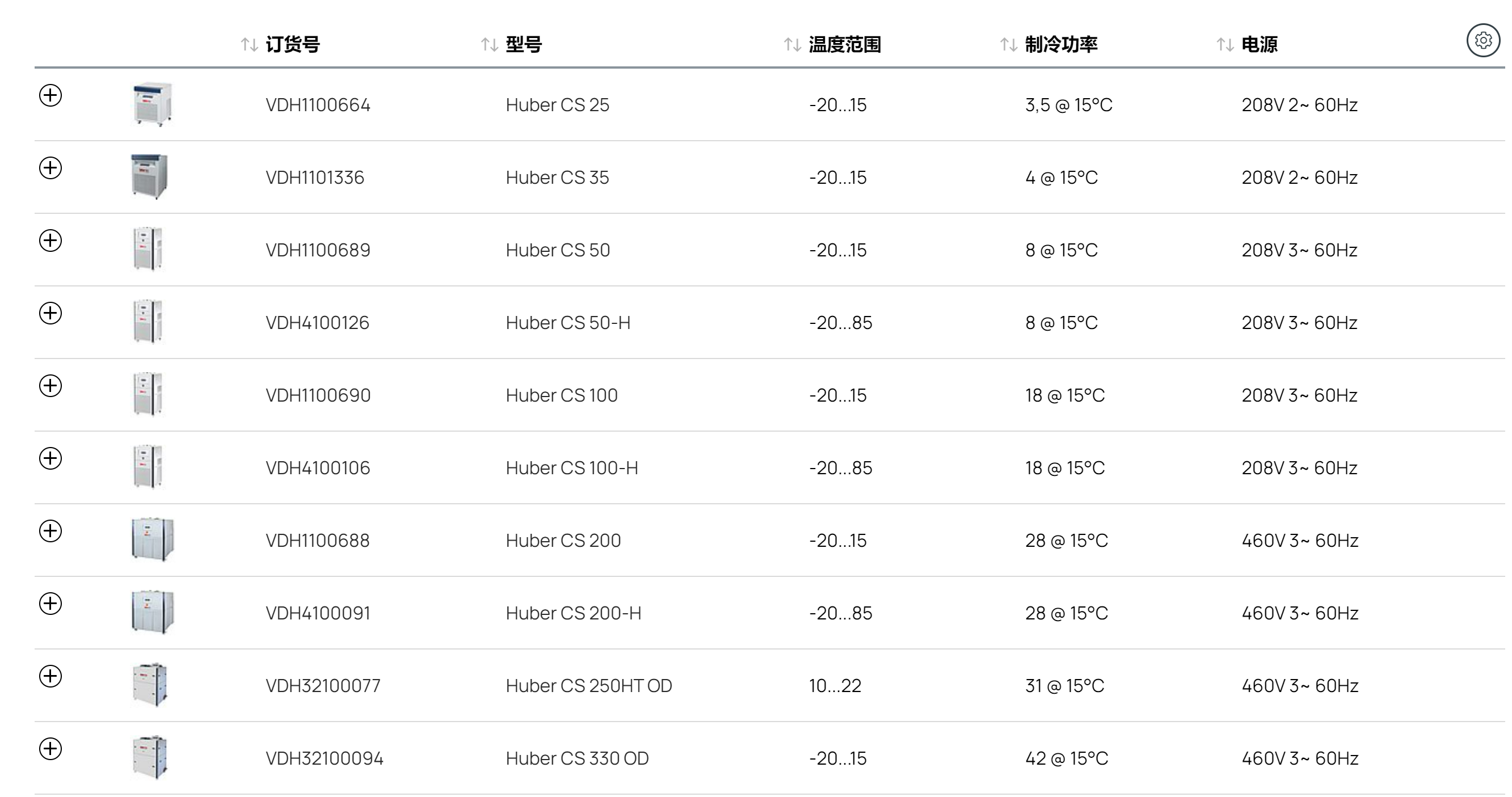Expand the Huber CS 250HT OD row
Screen dimensions: 1512x797
[x=50, y=676]
